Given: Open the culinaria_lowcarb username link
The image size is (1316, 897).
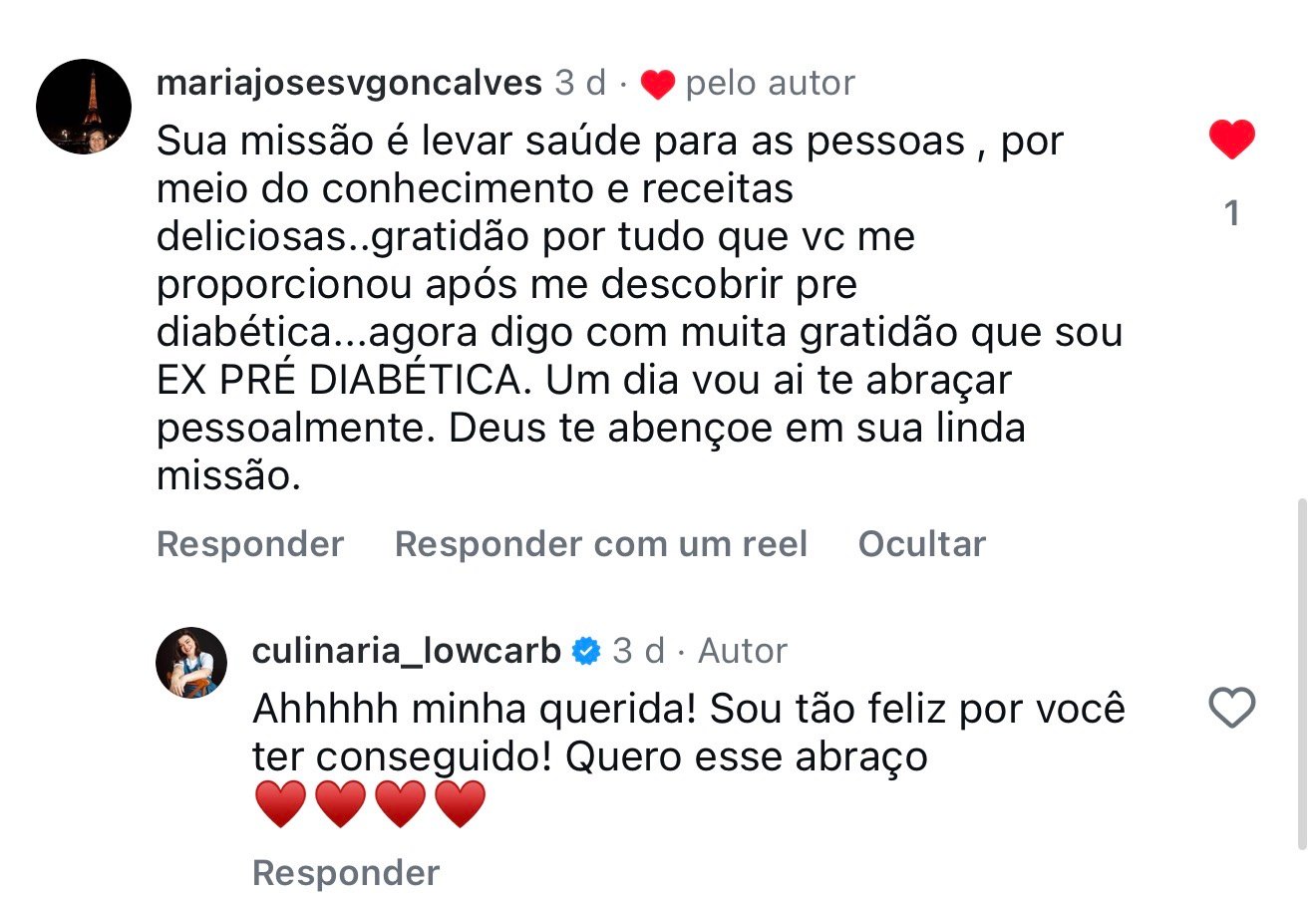Looking at the screenshot, I should point(407,651).
